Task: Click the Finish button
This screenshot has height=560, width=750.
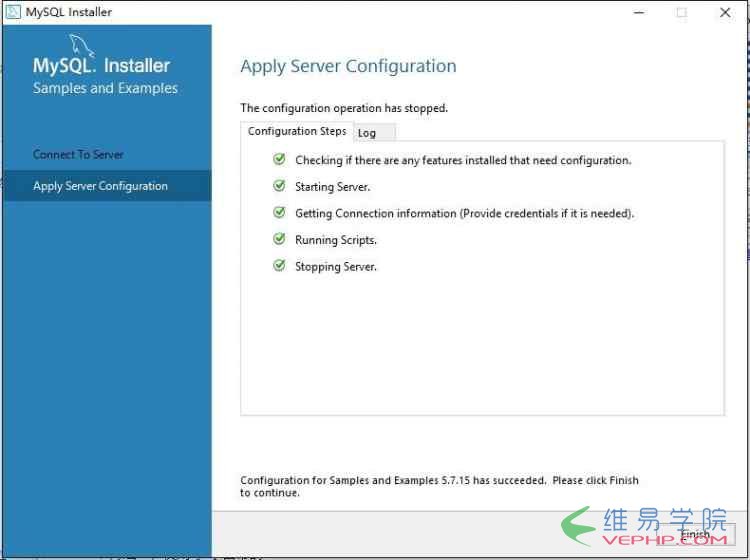Action: pos(696,534)
